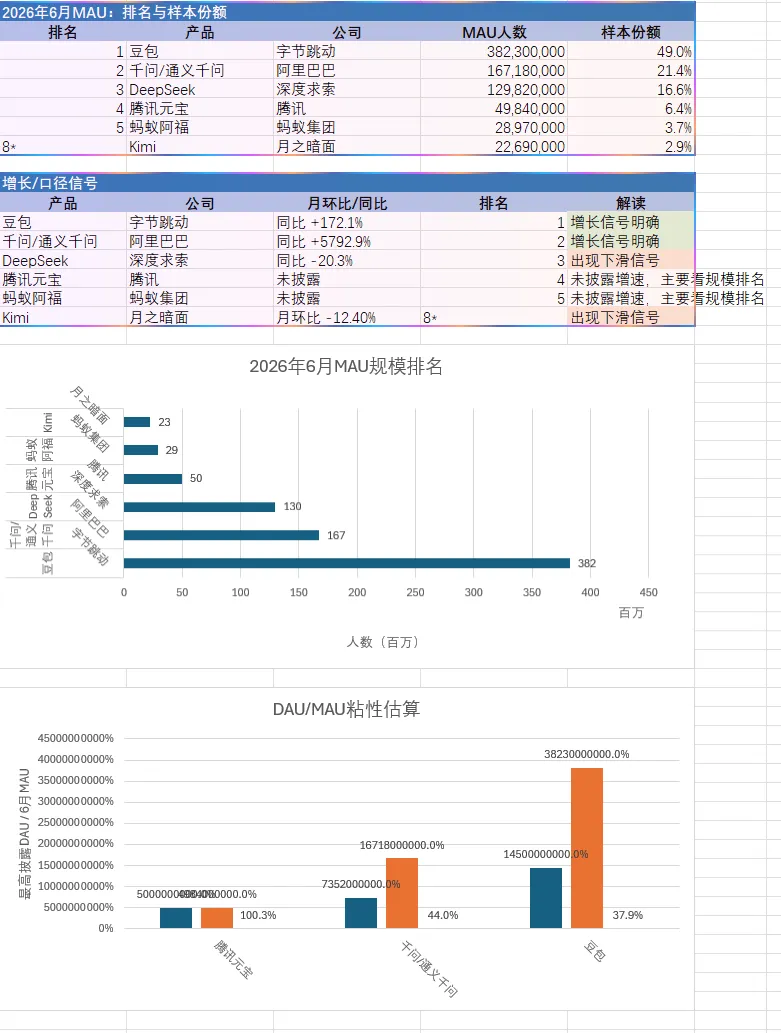The width and height of the screenshot is (781, 1033).
Task: Select the '8*' rank cell in the growth table
Action: point(494,318)
